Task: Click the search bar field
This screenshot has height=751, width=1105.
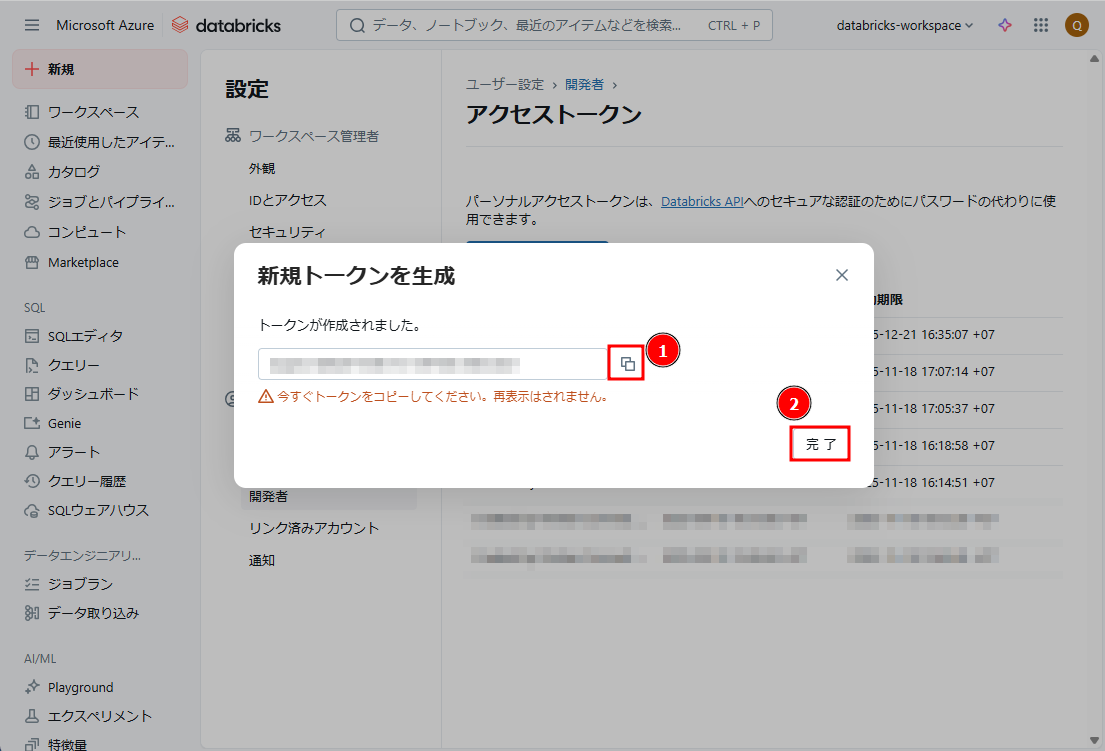Action: click(554, 25)
